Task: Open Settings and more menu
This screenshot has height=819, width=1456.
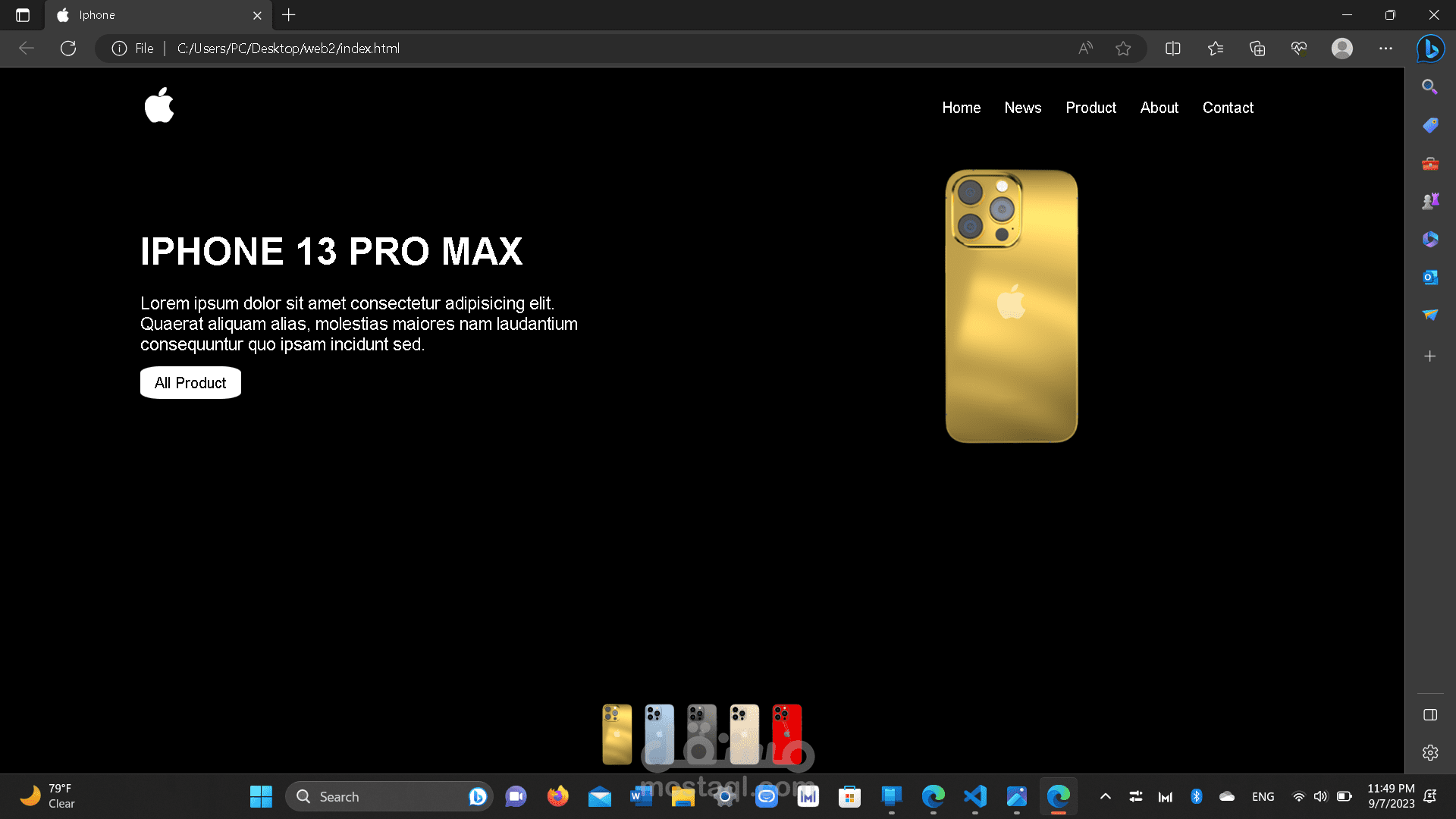Action: [1385, 49]
